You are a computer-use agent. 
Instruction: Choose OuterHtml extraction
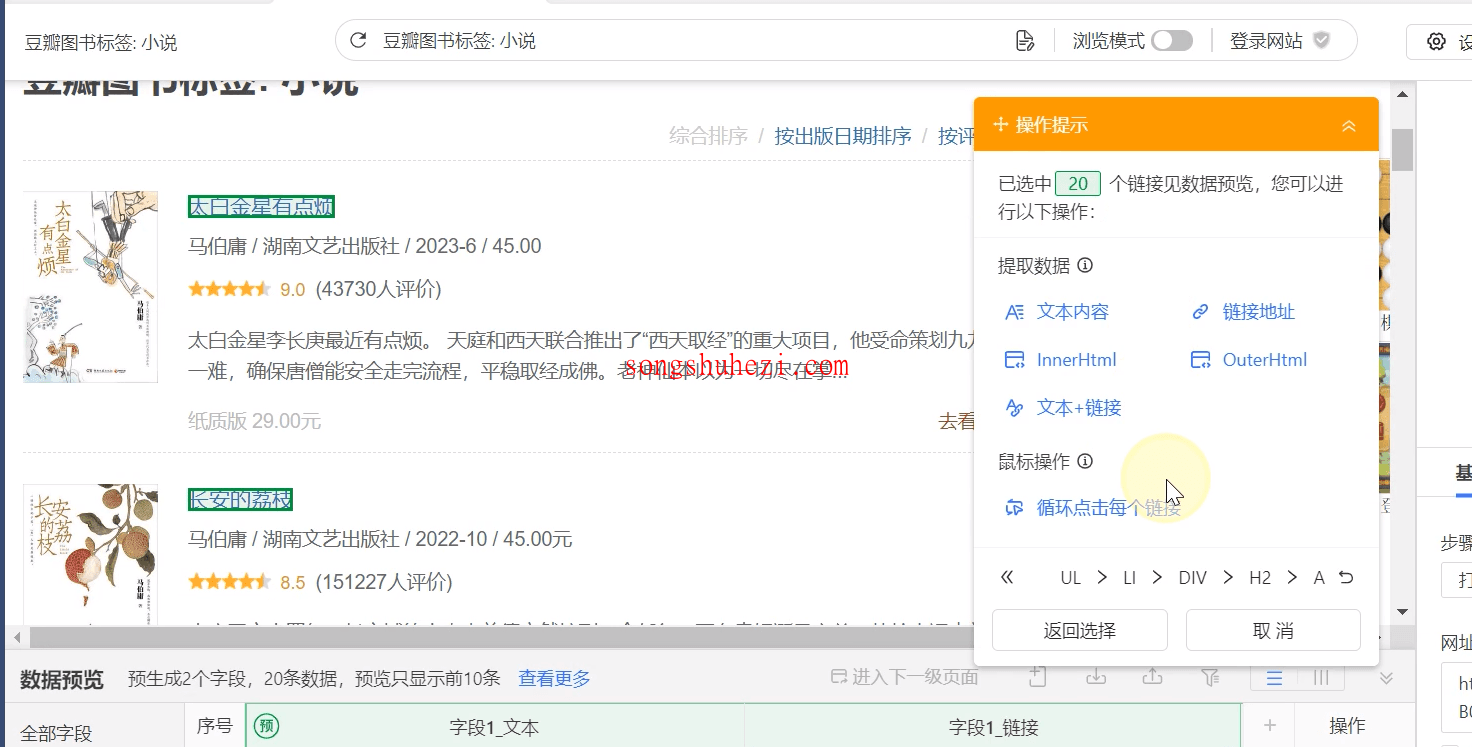tap(1249, 360)
